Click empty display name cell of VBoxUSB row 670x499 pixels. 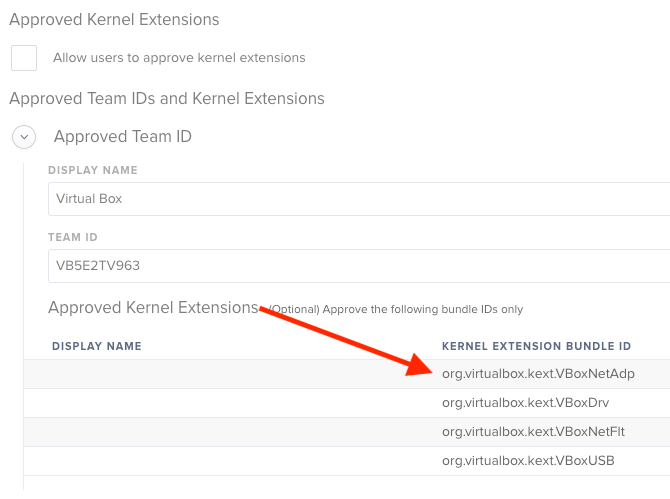pyautogui.click(x=231, y=461)
